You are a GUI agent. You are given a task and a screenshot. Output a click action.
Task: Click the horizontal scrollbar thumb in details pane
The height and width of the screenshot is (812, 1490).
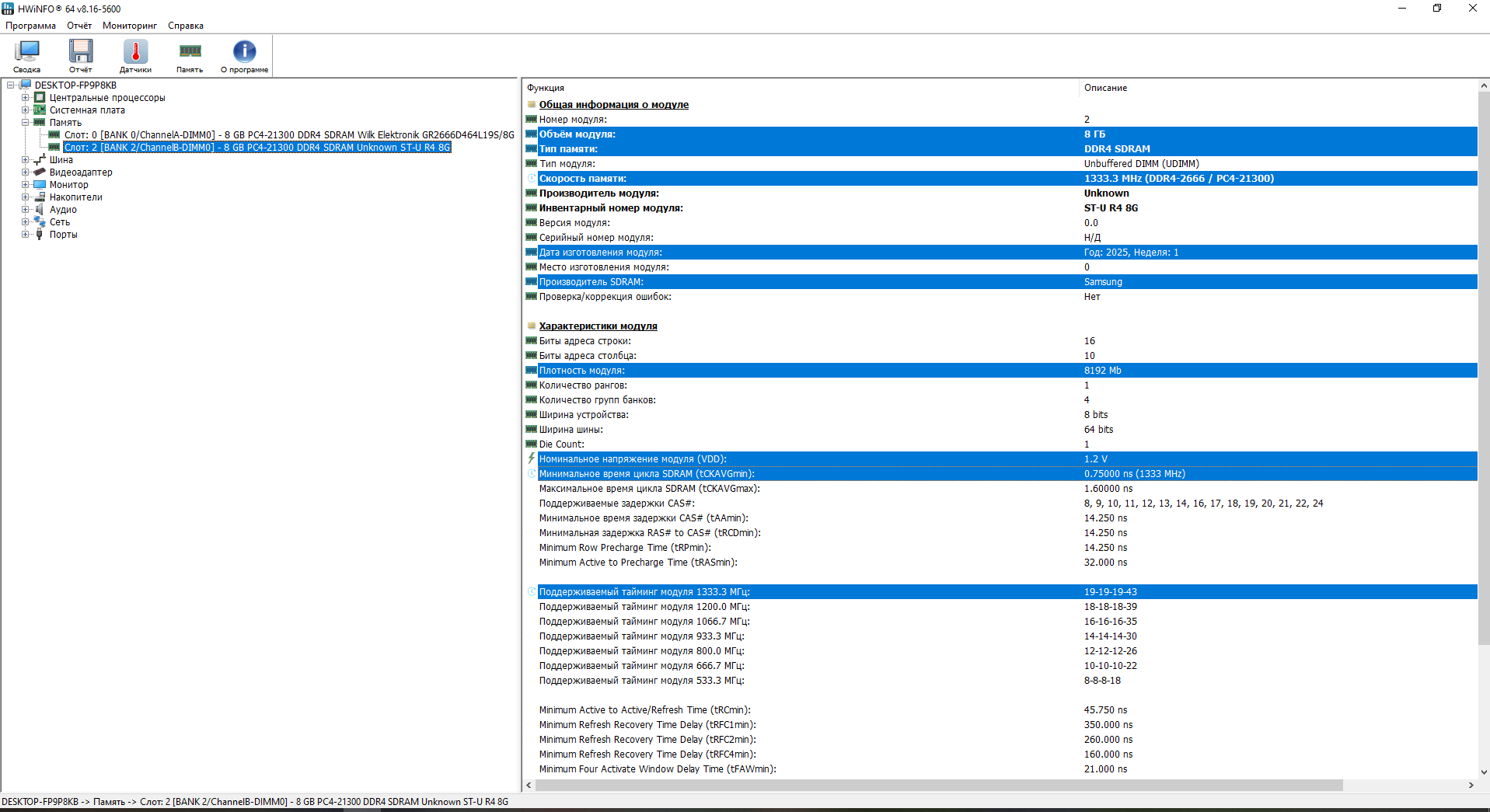(x=939, y=785)
